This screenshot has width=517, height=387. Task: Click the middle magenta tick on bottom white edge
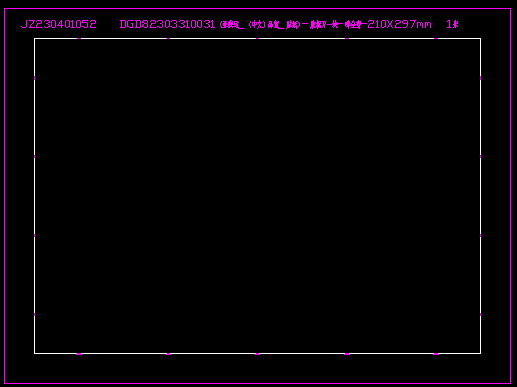pyautogui.click(x=257, y=354)
